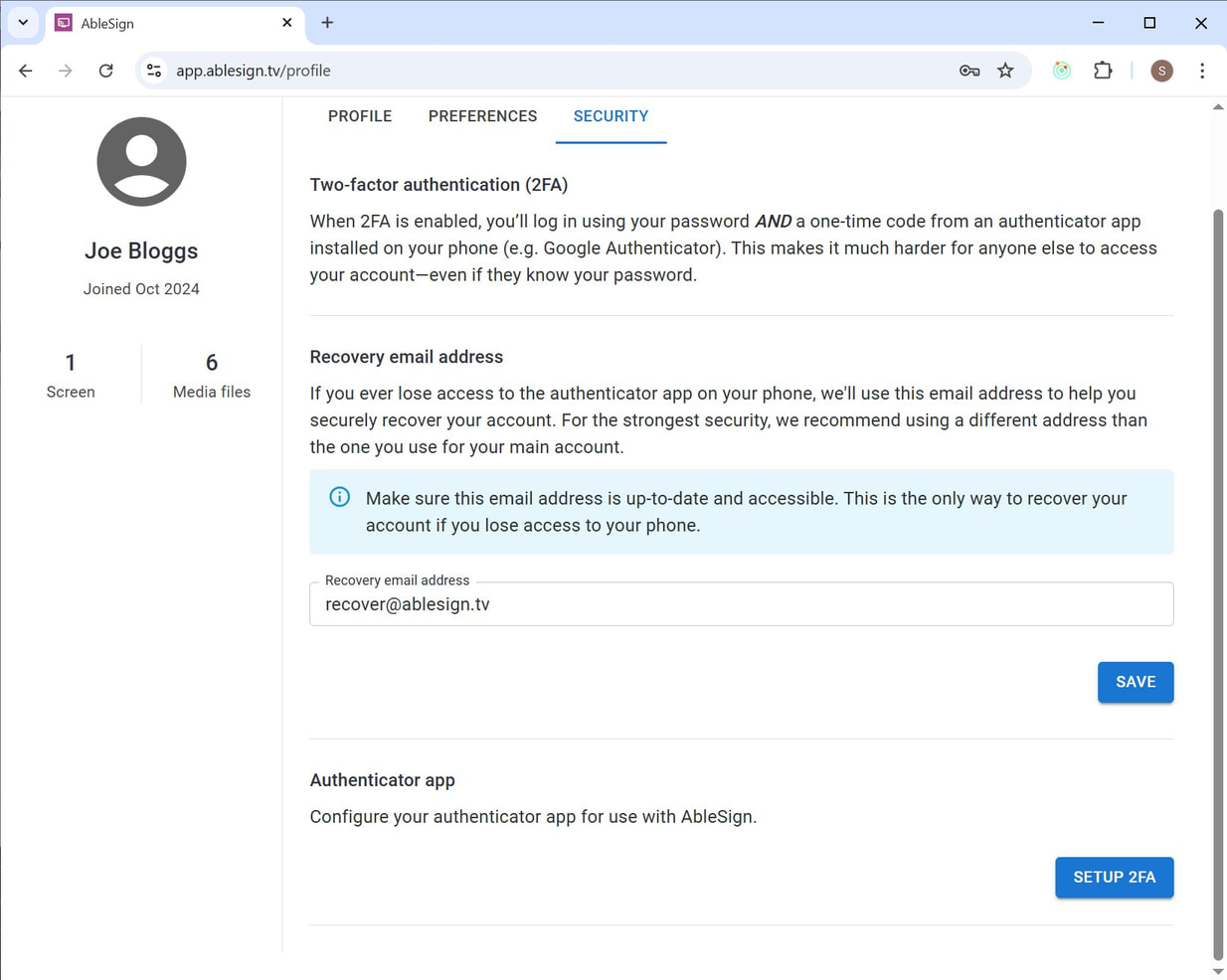
Task: Select the Security tab
Action: (611, 116)
